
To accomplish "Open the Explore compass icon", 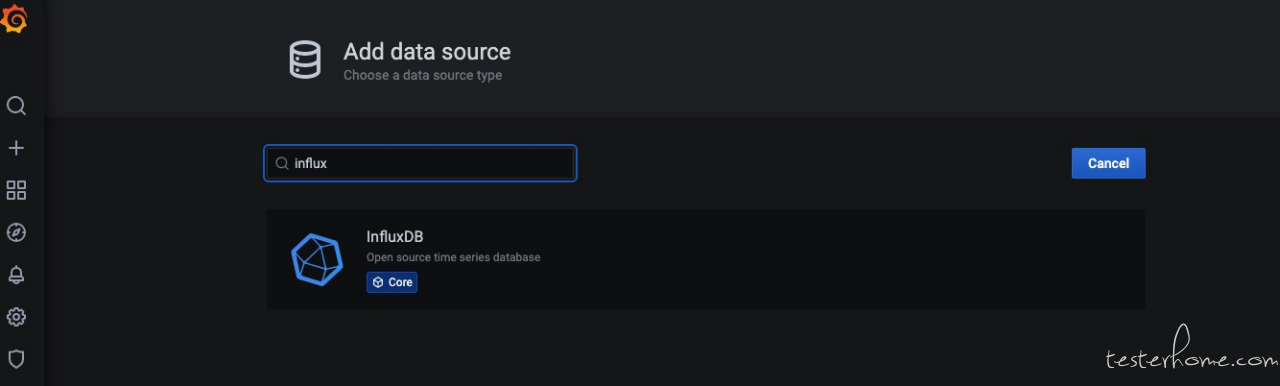I will tap(16, 232).
